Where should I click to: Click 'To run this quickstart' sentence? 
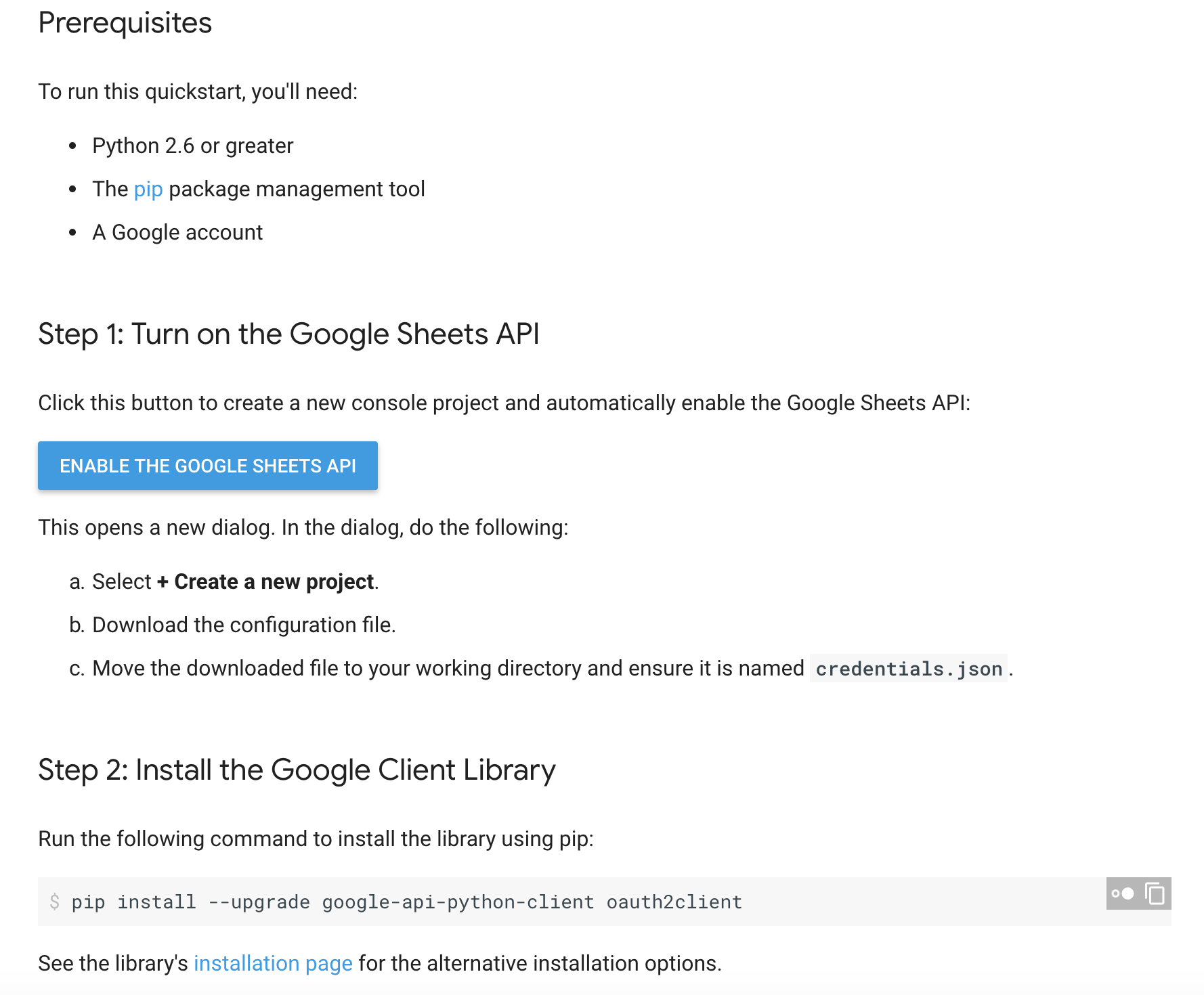(198, 92)
